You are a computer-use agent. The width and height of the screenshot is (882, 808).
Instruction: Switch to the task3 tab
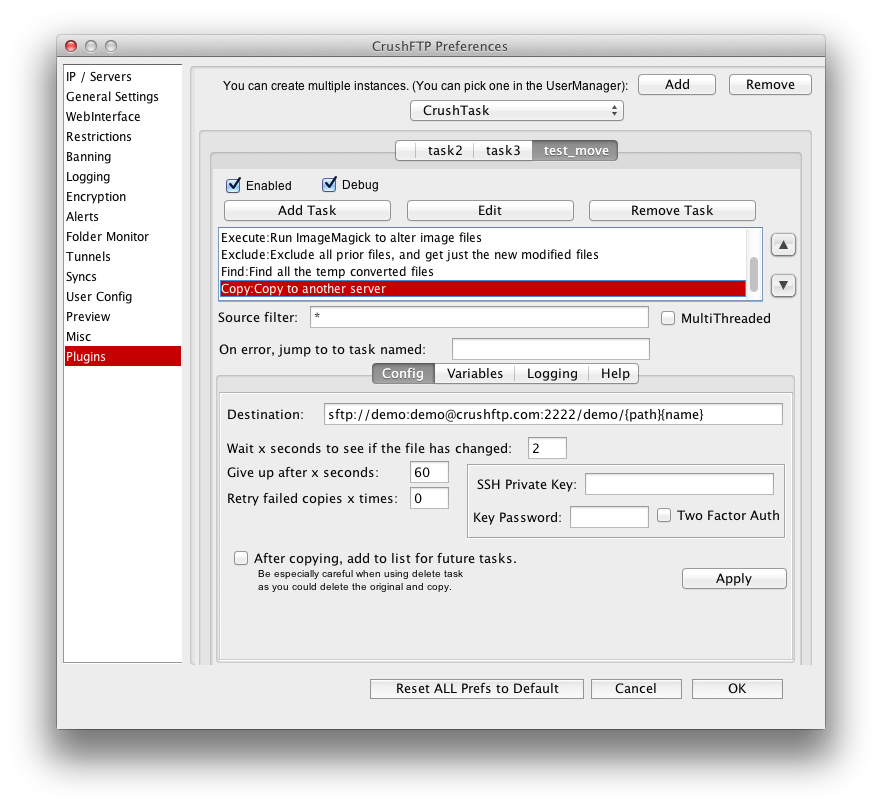[x=503, y=150]
